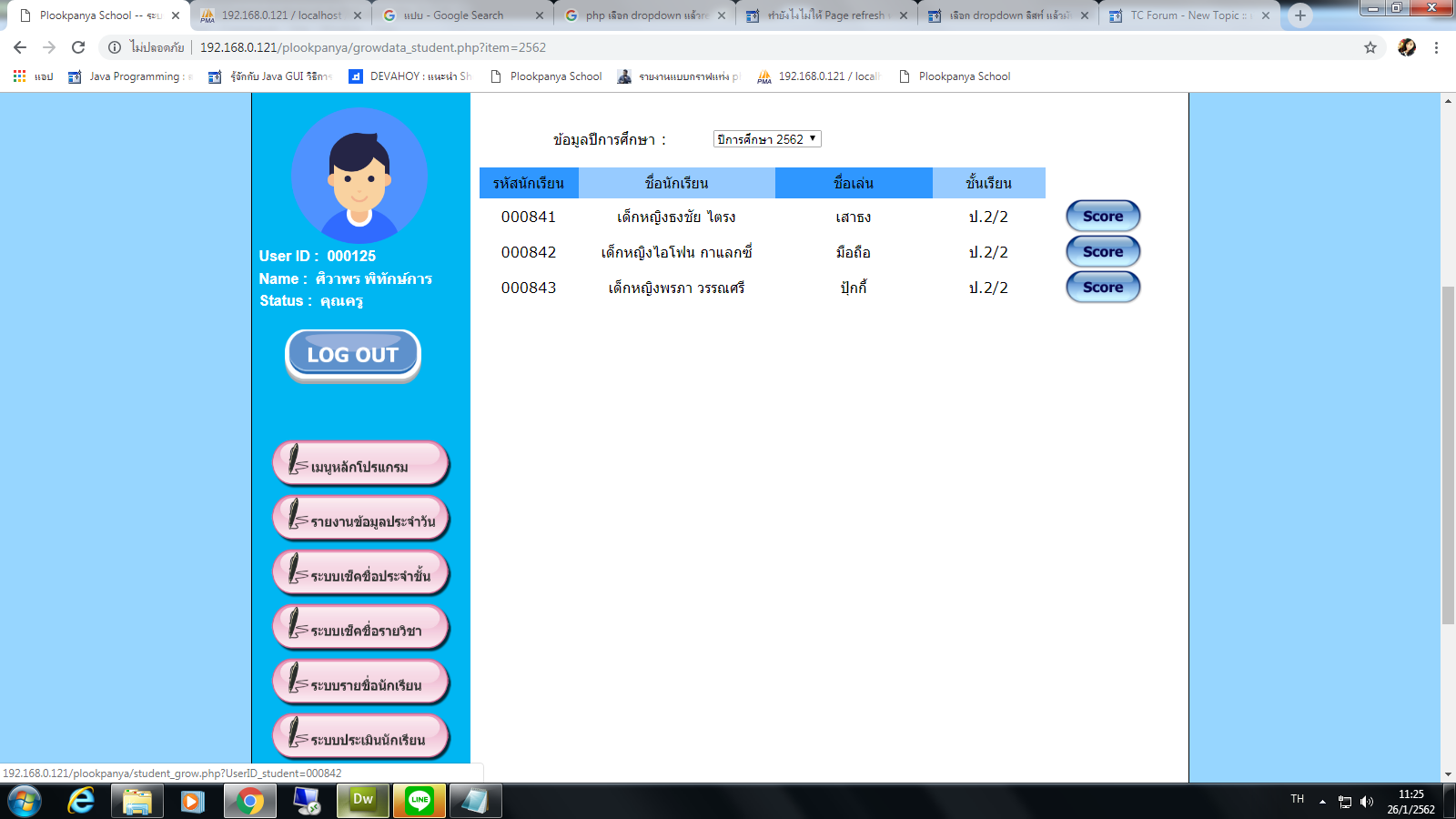
Task: Open the เมนูหลักโปรแกรม menu button
Action: [361, 465]
